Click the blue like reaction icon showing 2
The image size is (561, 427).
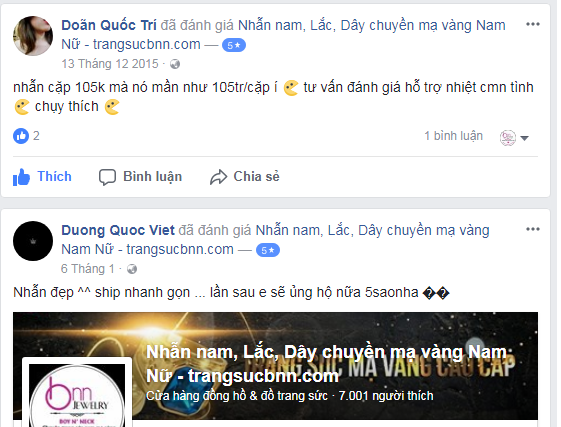[x=21, y=136]
